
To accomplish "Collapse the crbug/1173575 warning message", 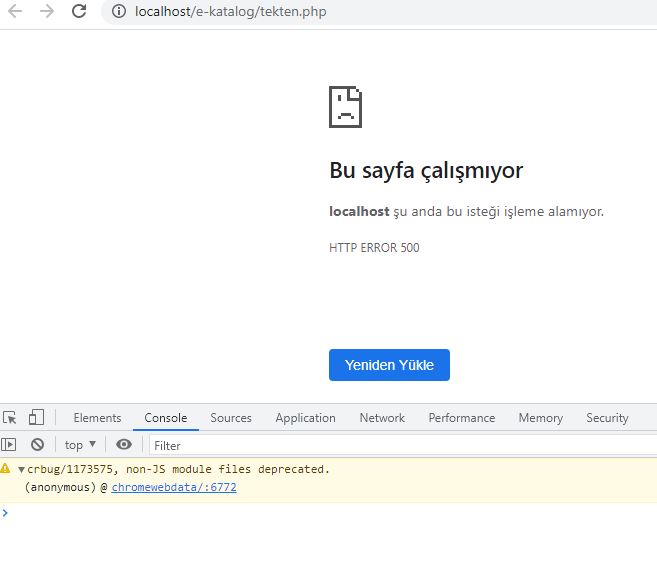I will [21, 469].
